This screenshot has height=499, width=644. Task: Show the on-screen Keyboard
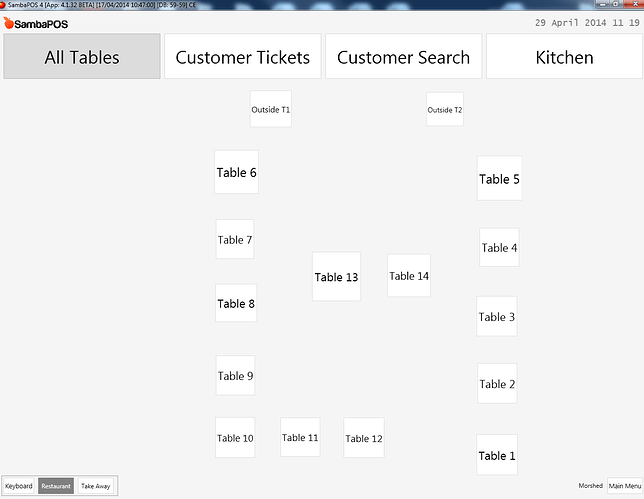[19, 486]
